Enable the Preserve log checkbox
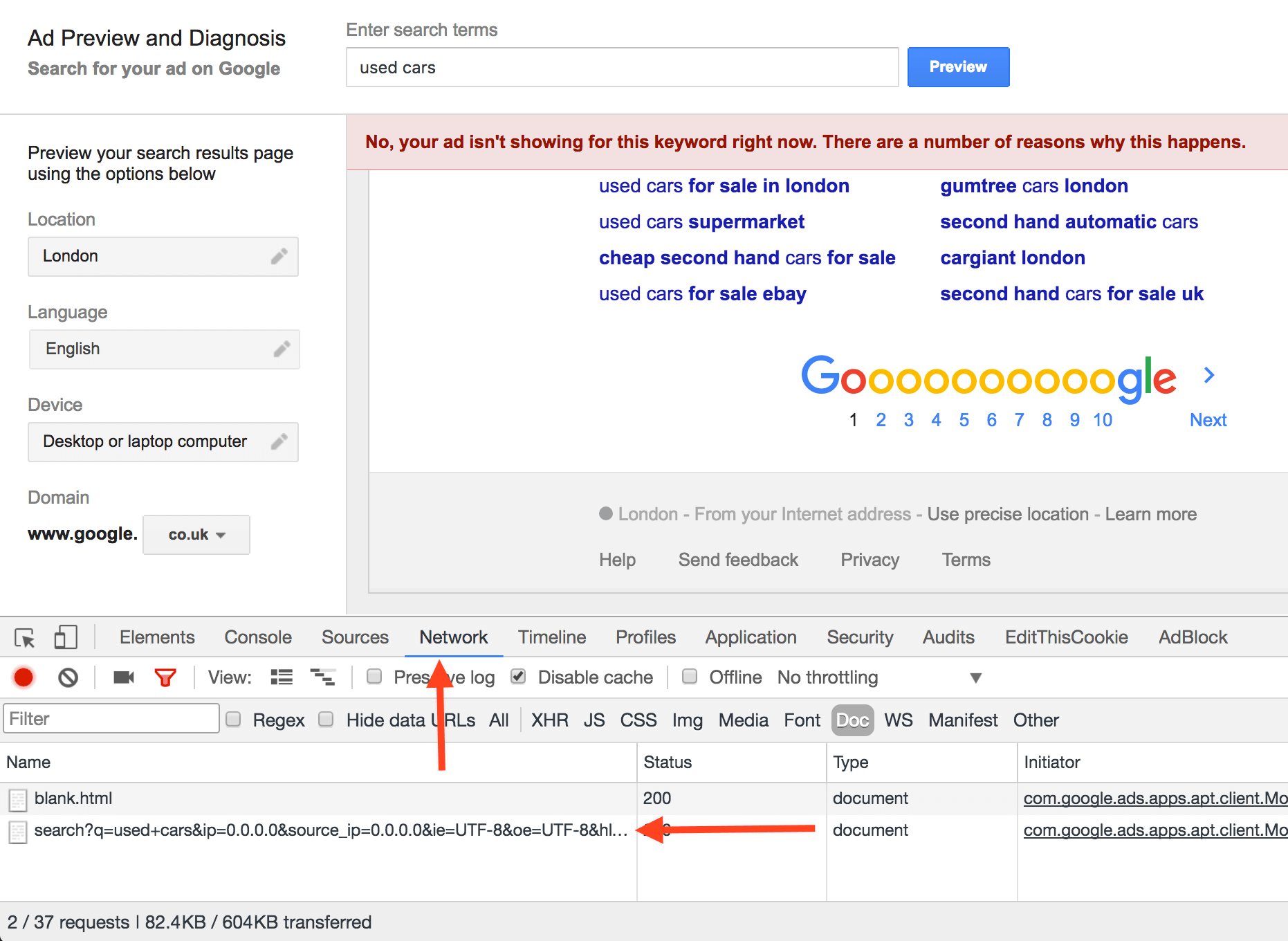The width and height of the screenshot is (1288, 941). point(374,677)
